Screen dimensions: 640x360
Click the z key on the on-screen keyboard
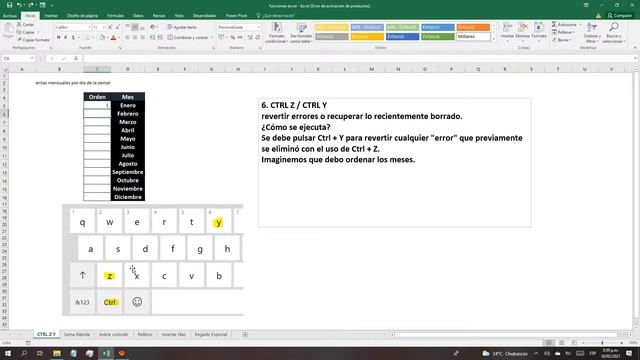[x=109, y=276]
